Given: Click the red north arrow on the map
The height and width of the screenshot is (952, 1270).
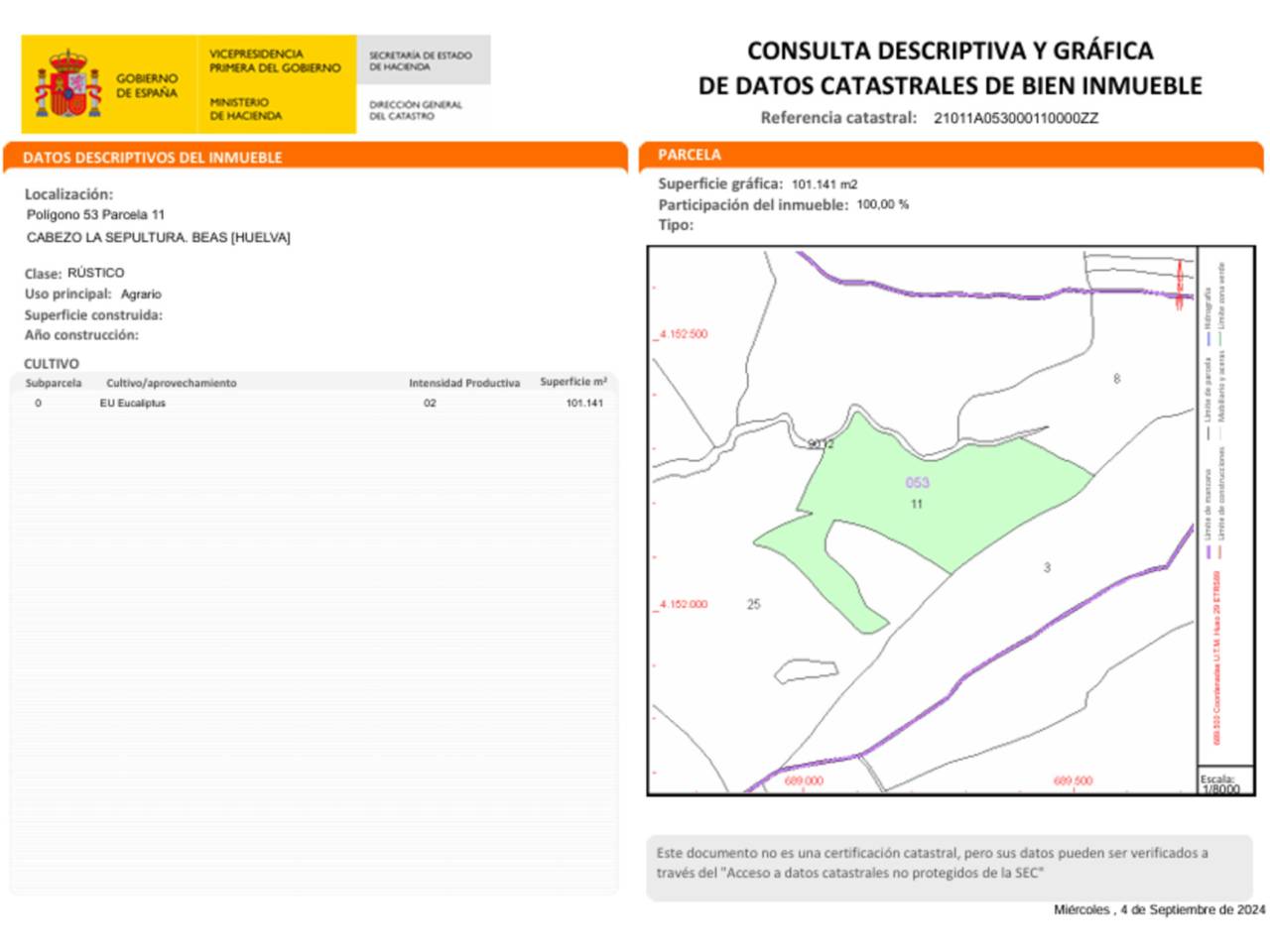Looking at the screenshot, I should click(x=1180, y=284).
